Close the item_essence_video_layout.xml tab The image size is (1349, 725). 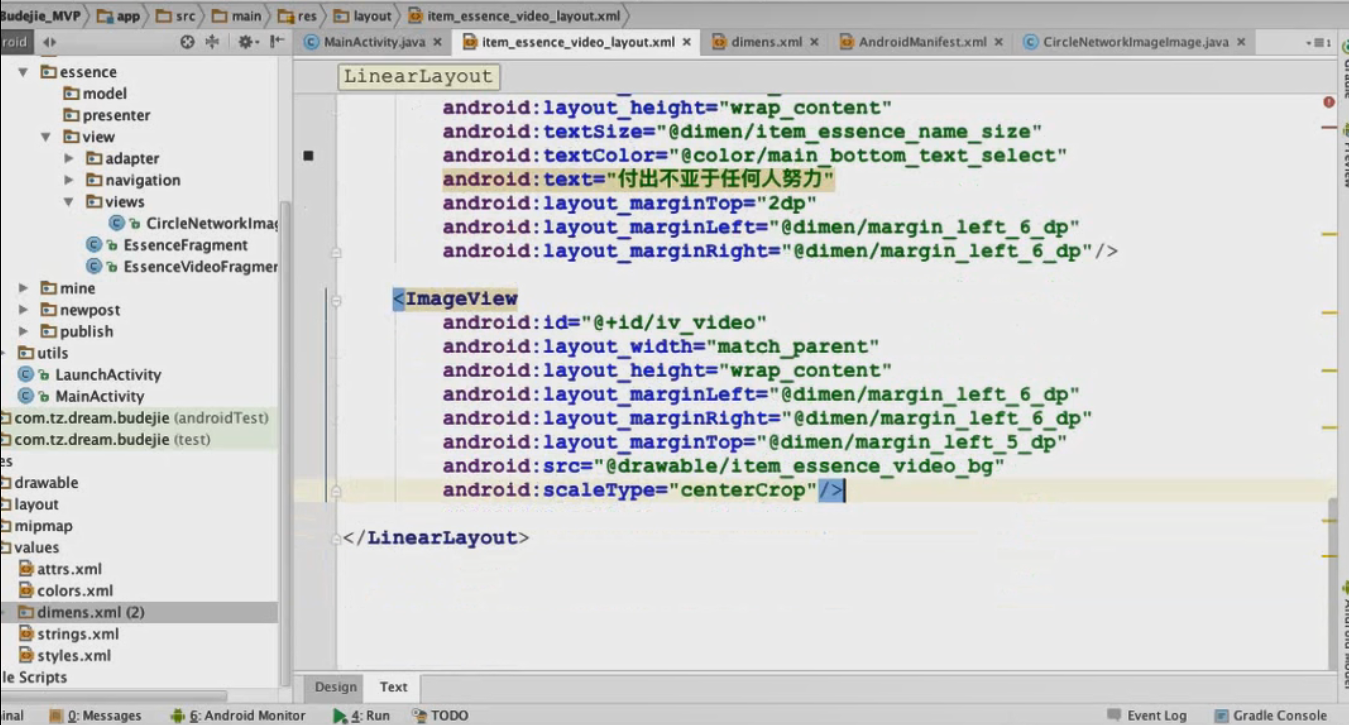click(687, 42)
